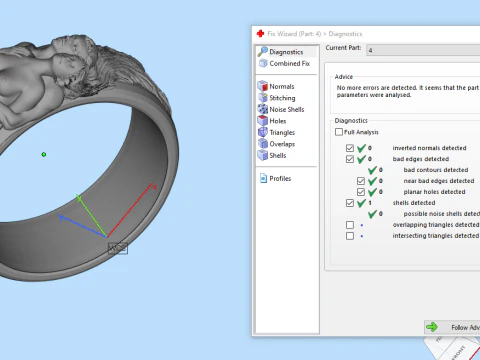Switch to Combined Fix page
The width and height of the screenshot is (480, 360).
290,63
